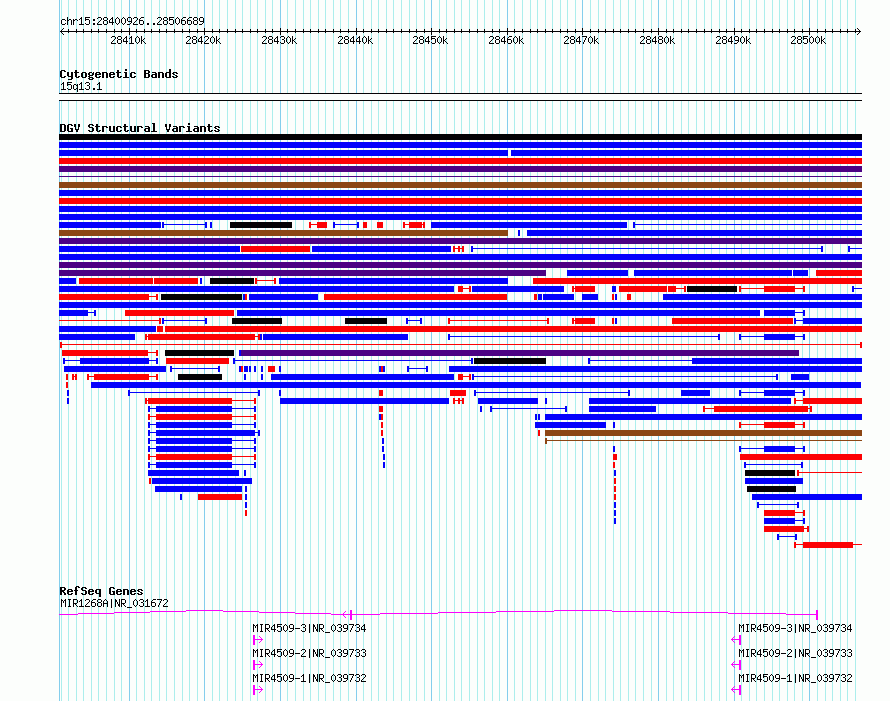
Task: Click the 28490k ruler label
Action: pyautogui.click(x=733, y=40)
